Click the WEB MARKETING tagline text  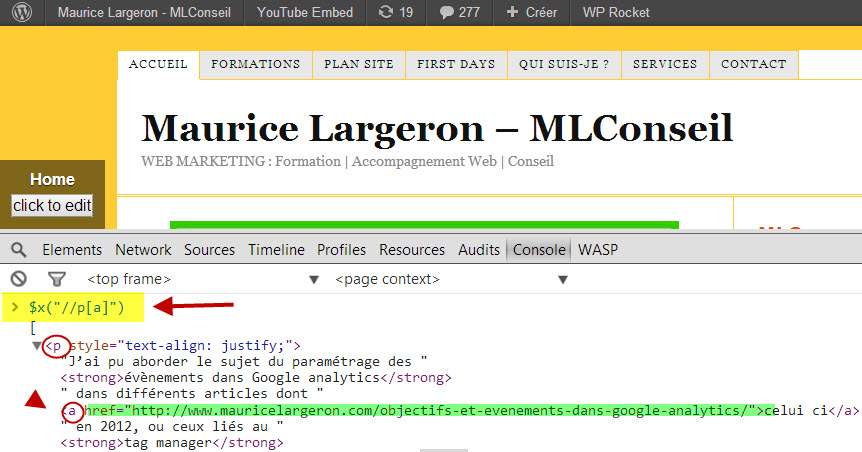coord(347,161)
